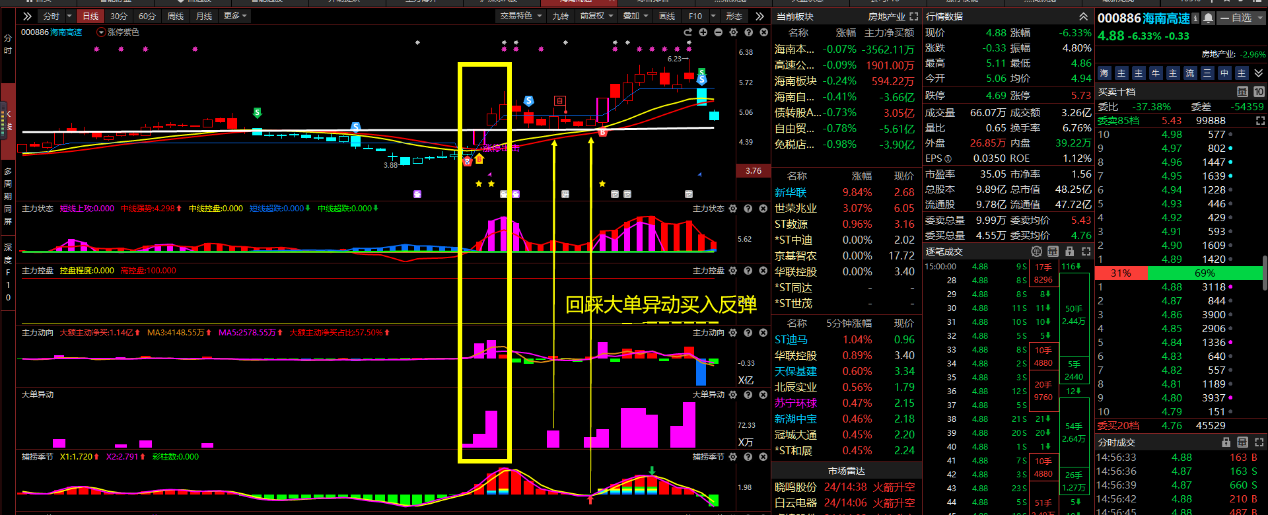Toggle the lock icon in 分时成交 header
Viewport: 1268px width, 515px height.
[x=1228, y=441]
